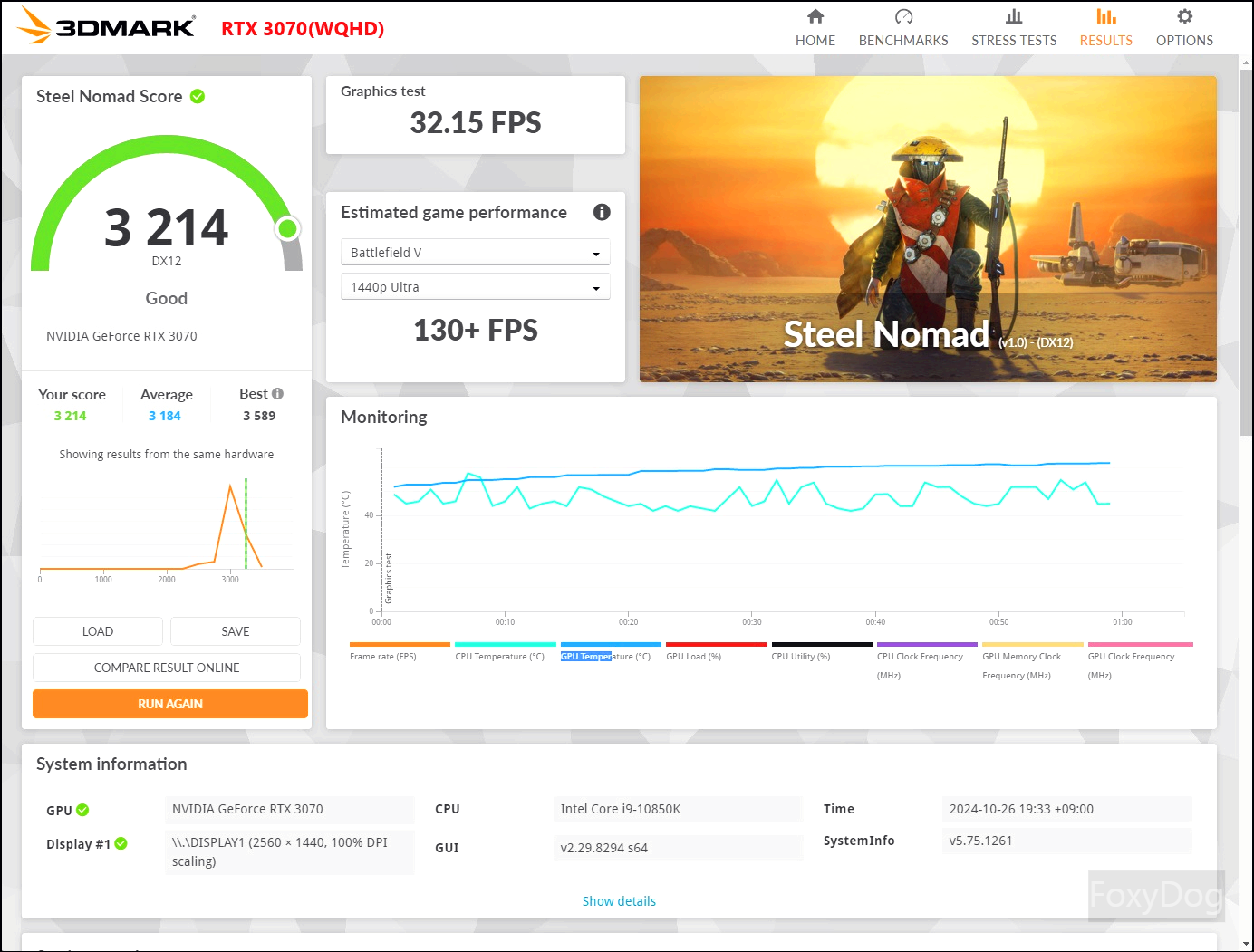The height and width of the screenshot is (952, 1254).
Task: Click the LOAD button
Action: coord(98,631)
